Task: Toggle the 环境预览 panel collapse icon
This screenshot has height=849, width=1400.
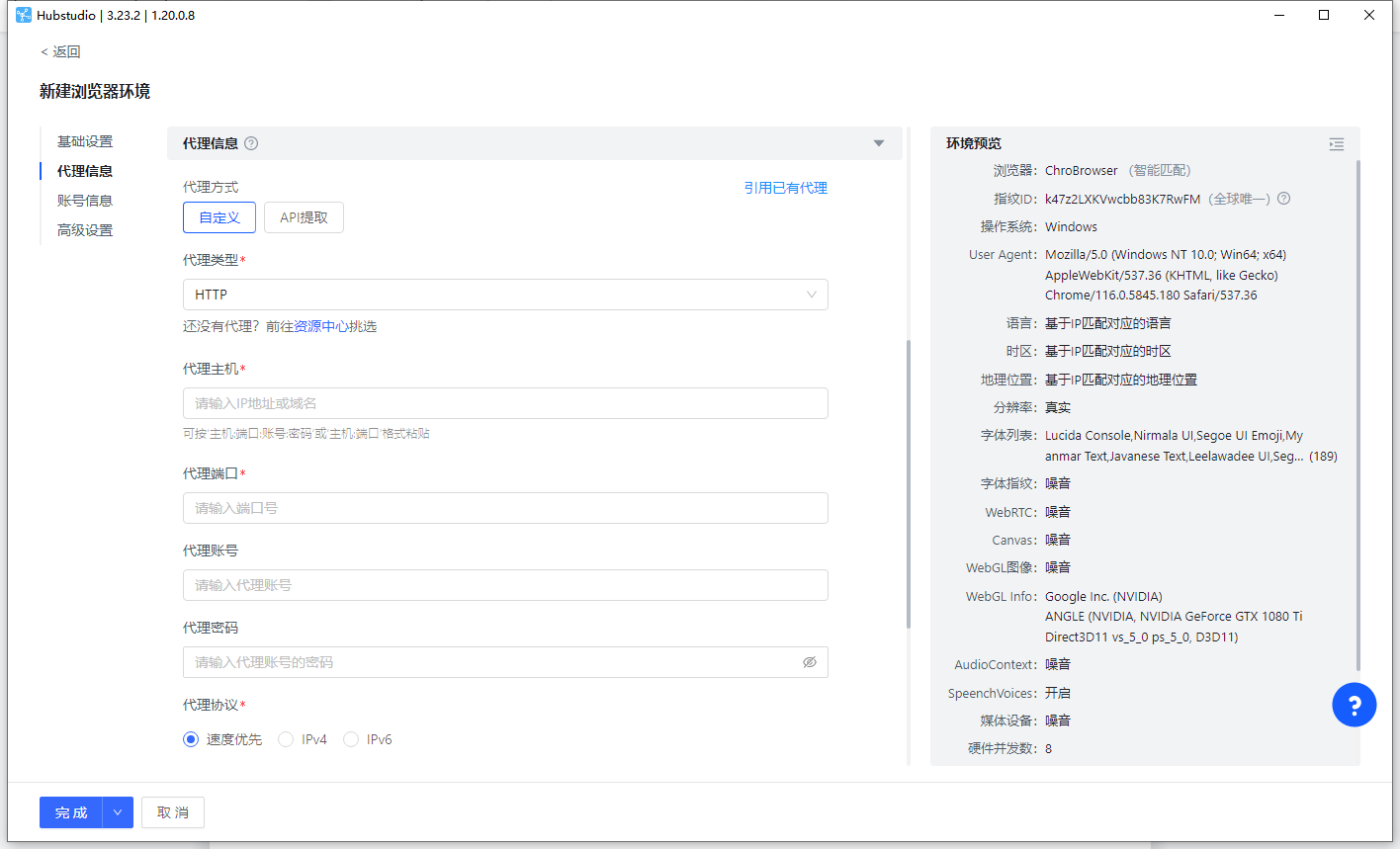Action: pos(1337,144)
